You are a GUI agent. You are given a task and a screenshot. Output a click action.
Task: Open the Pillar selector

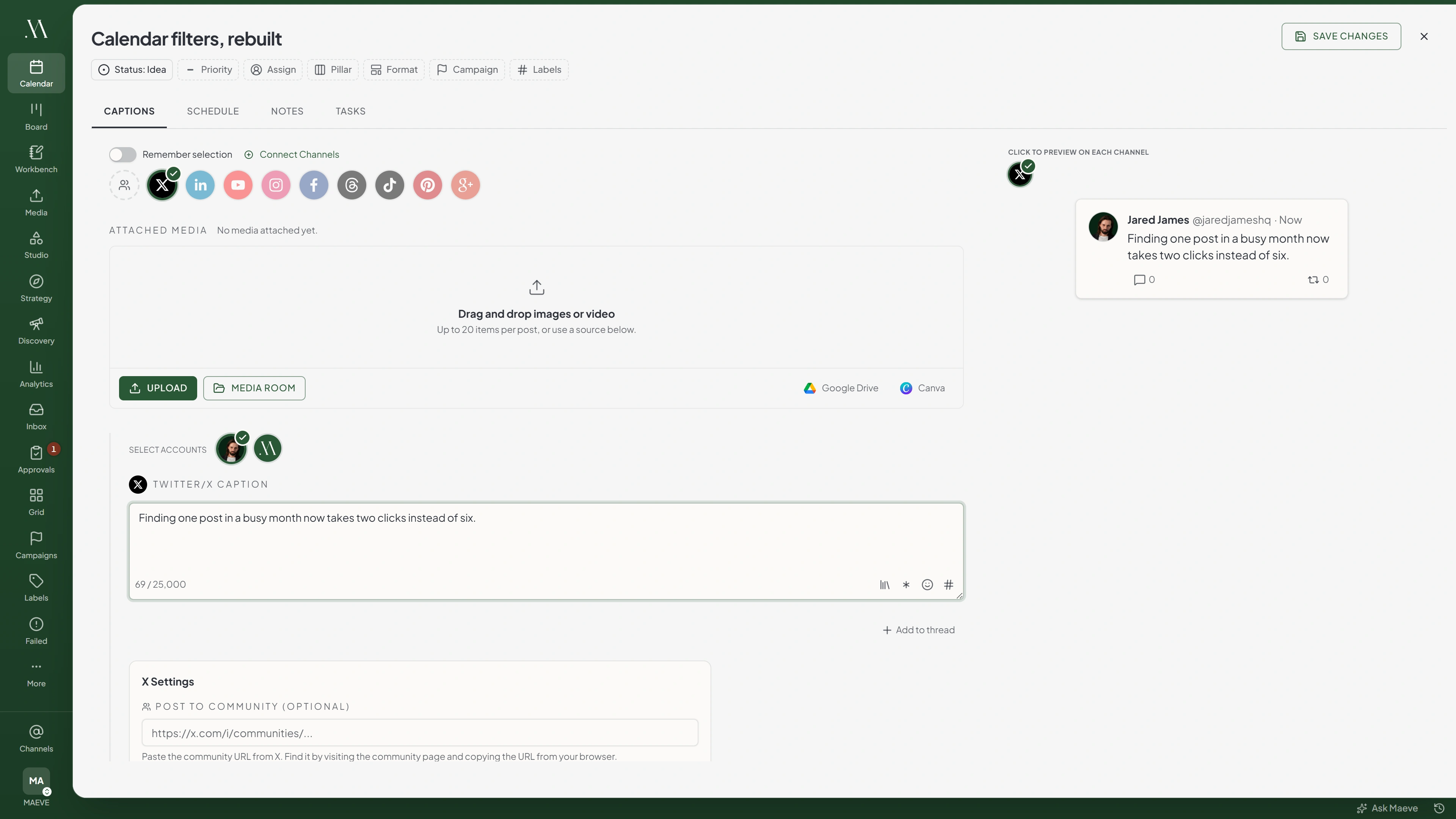pos(333,69)
